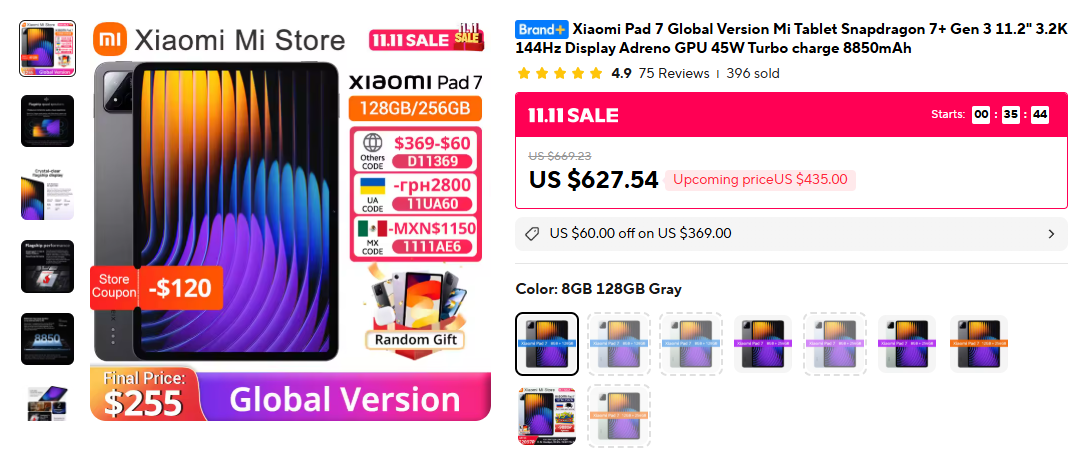This screenshot has width=1082, height=470.
Task: Show the 8850 battery thumbnail image
Action: coord(47,339)
